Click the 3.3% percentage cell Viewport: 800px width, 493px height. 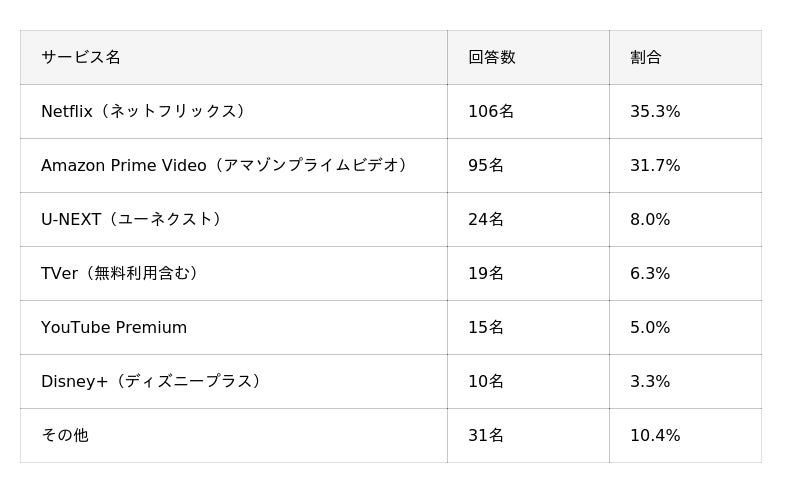point(650,382)
